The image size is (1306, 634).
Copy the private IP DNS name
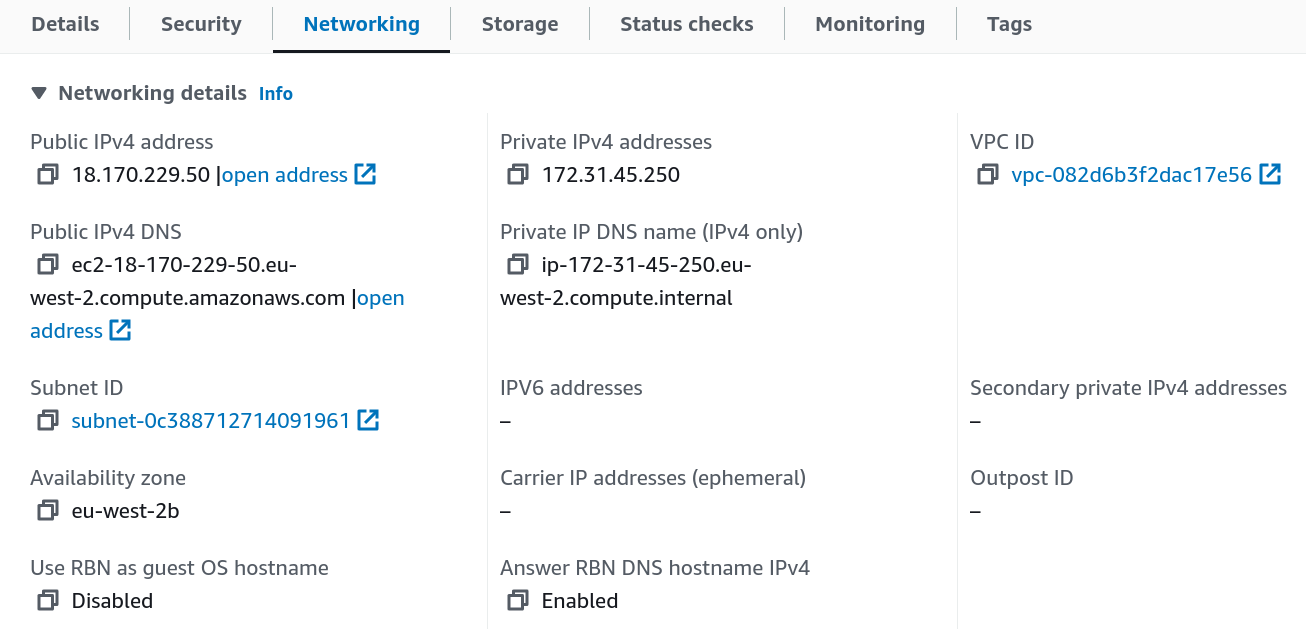[x=517, y=264]
